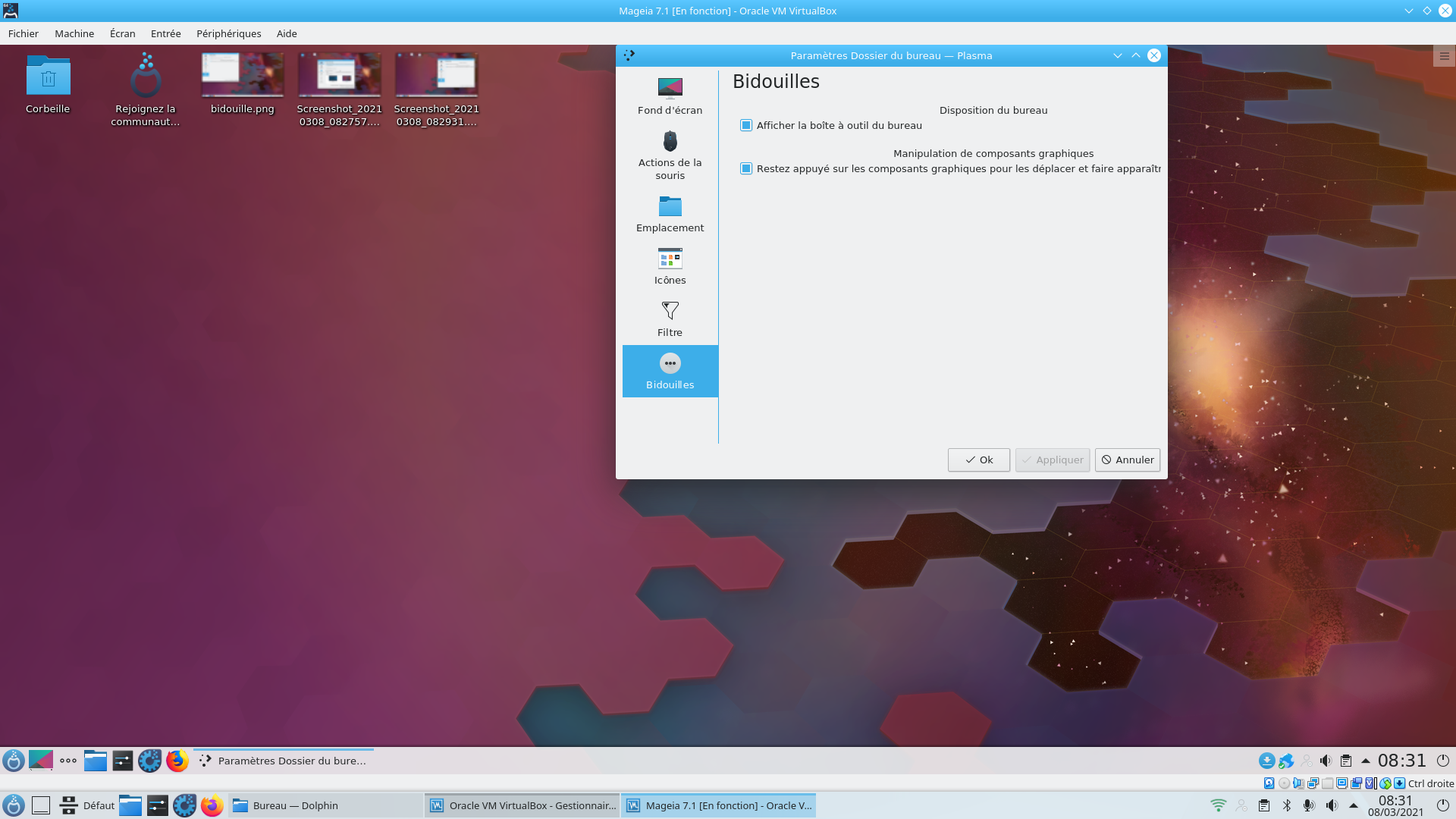Click the audio indicator in VirtualBox status bar

[x=1299, y=783]
